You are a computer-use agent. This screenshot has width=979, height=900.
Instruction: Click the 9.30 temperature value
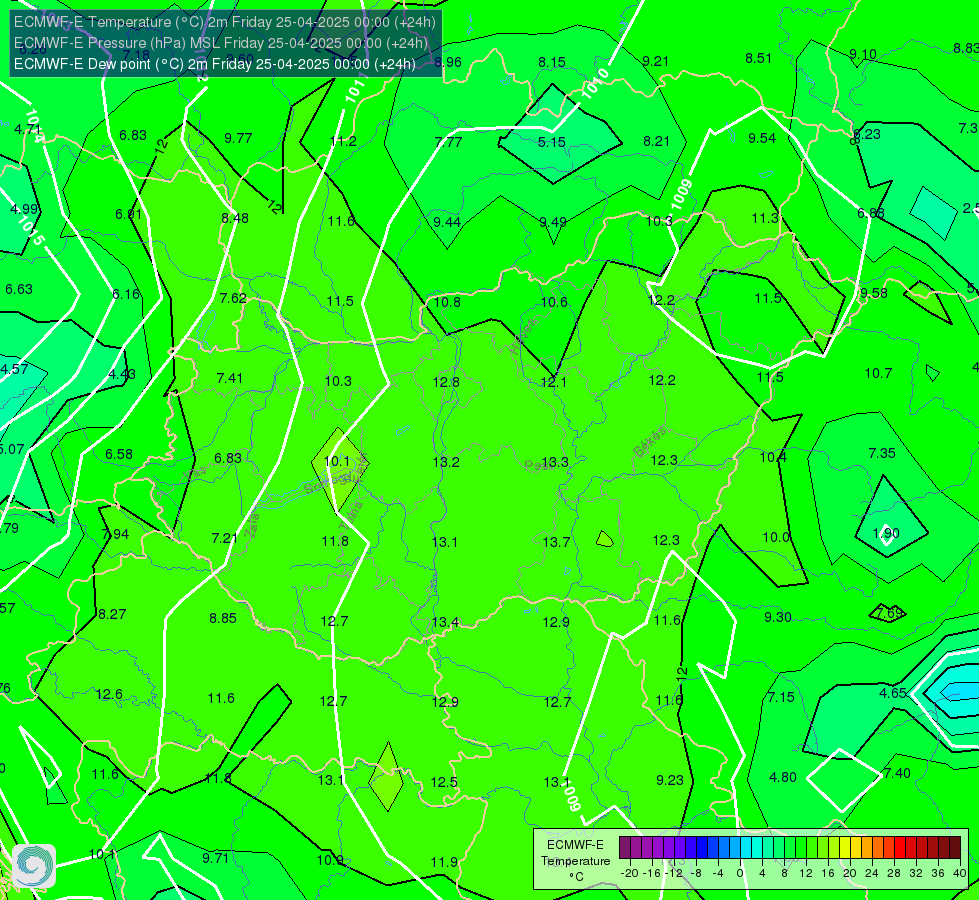click(x=778, y=617)
